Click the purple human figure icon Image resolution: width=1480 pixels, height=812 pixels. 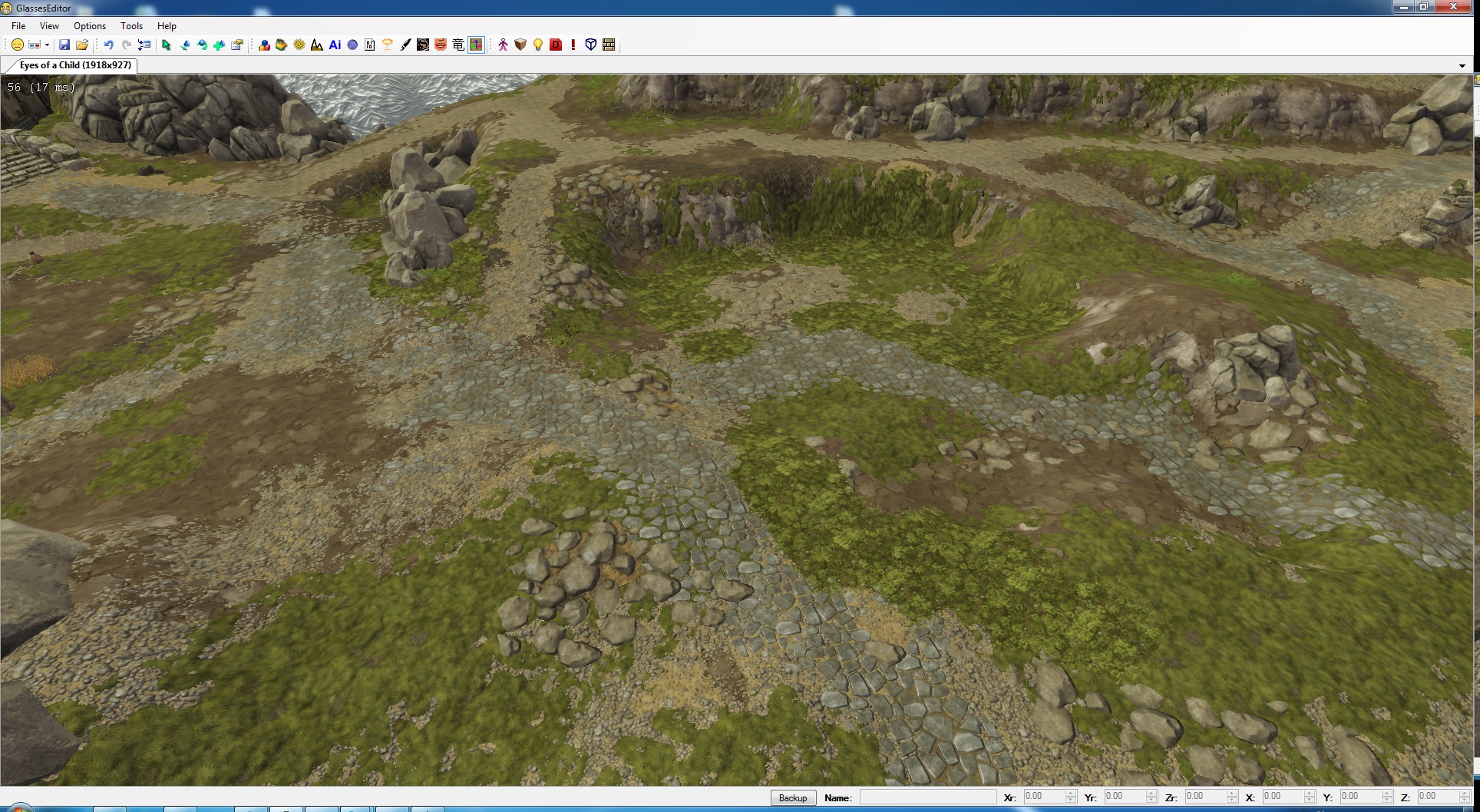click(503, 45)
